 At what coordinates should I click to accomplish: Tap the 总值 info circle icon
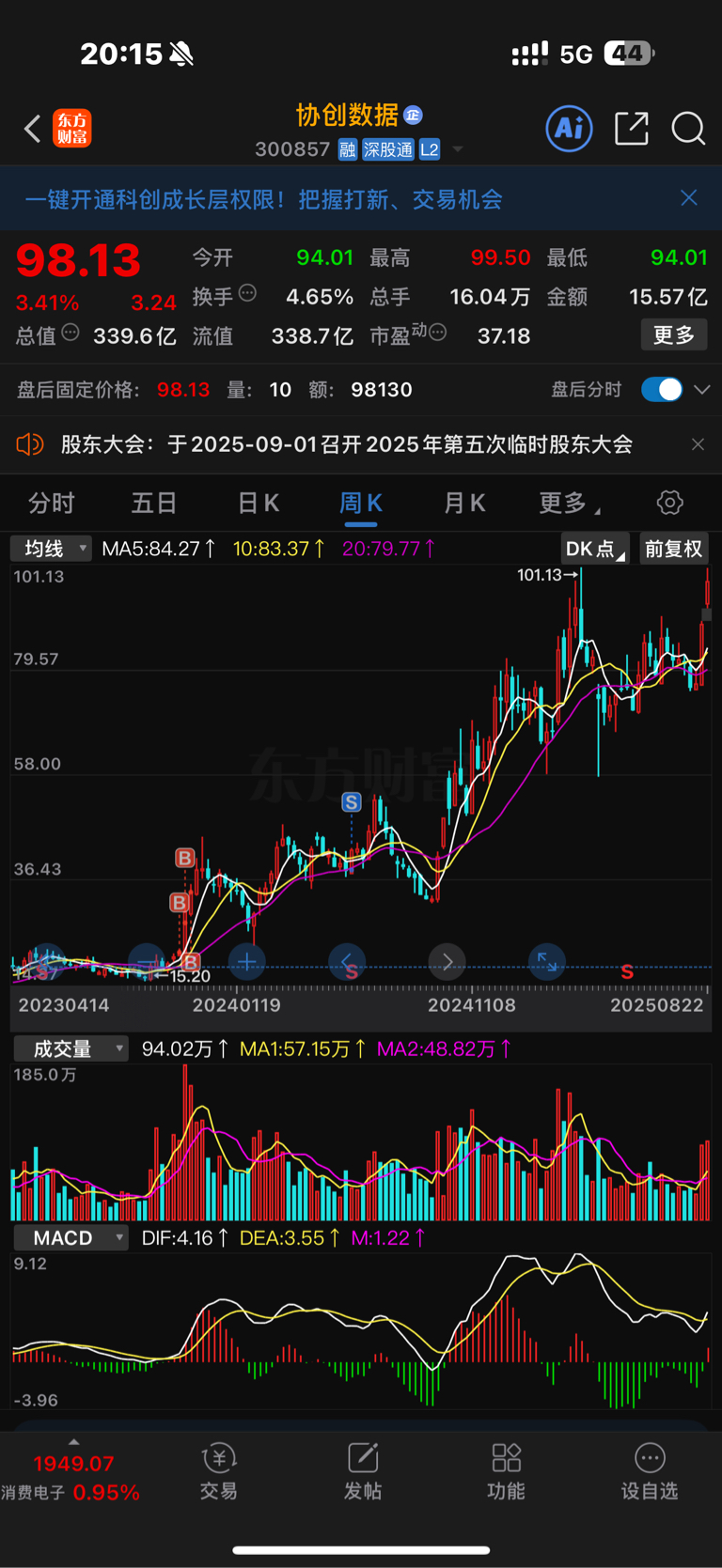click(x=71, y=333)
